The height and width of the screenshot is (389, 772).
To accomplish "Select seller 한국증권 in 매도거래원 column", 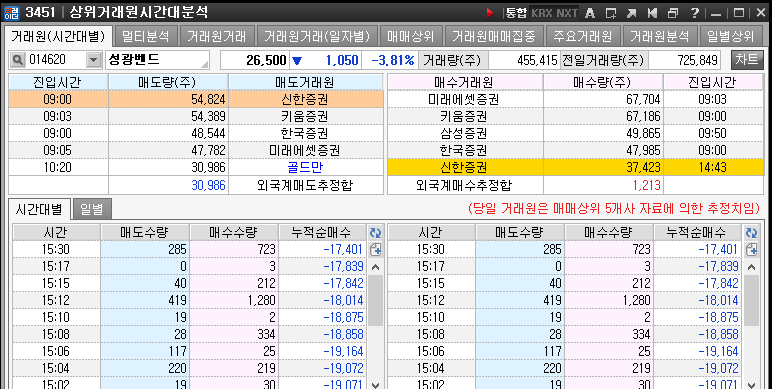I will [x=306, y=133].
